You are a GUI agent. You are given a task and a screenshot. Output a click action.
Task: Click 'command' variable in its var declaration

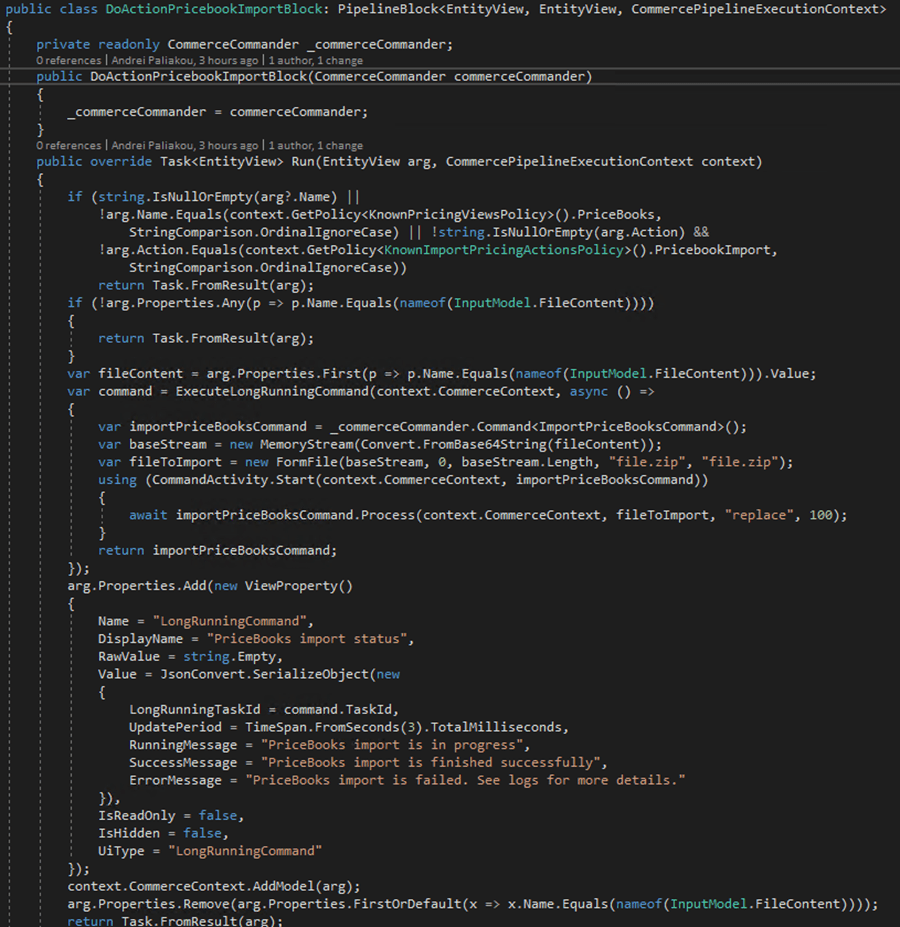(125, 391)
